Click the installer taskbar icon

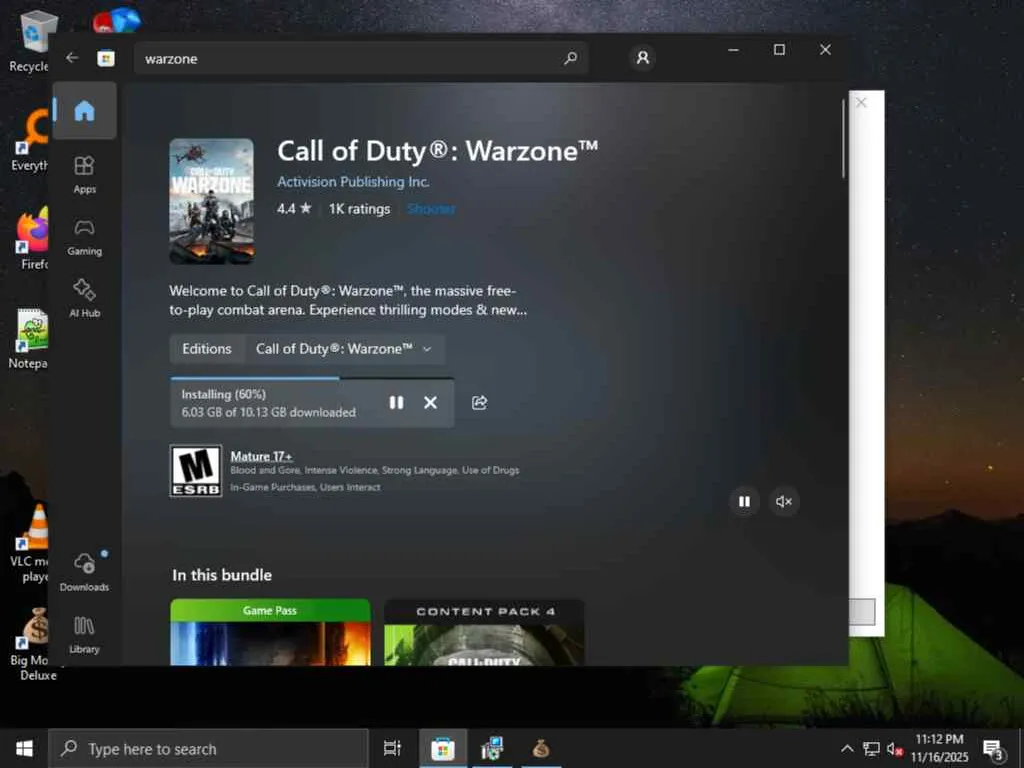(491, 748)
